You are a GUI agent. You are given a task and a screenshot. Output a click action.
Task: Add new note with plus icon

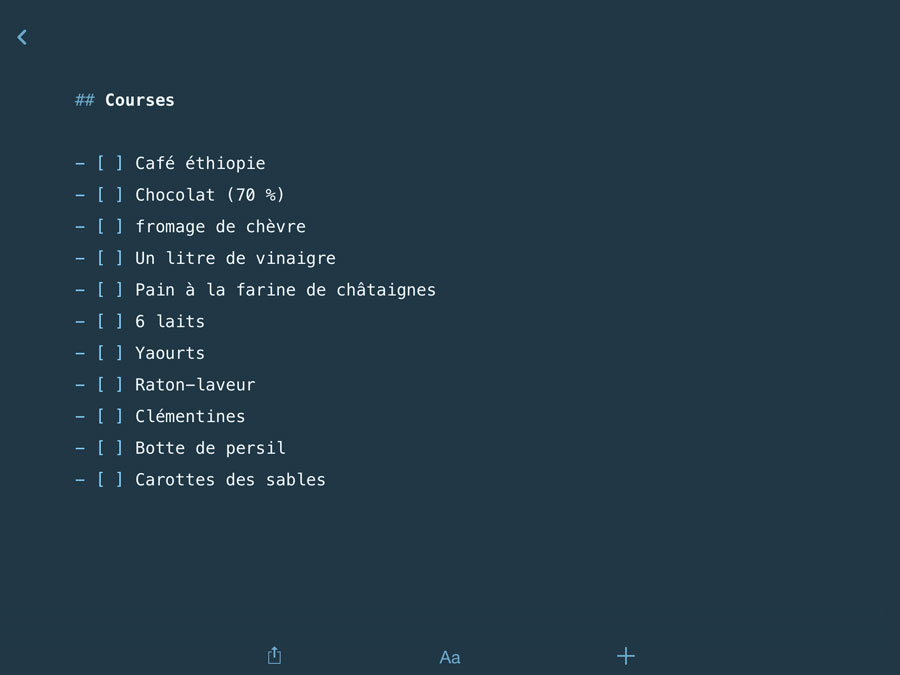pos(626,655)
